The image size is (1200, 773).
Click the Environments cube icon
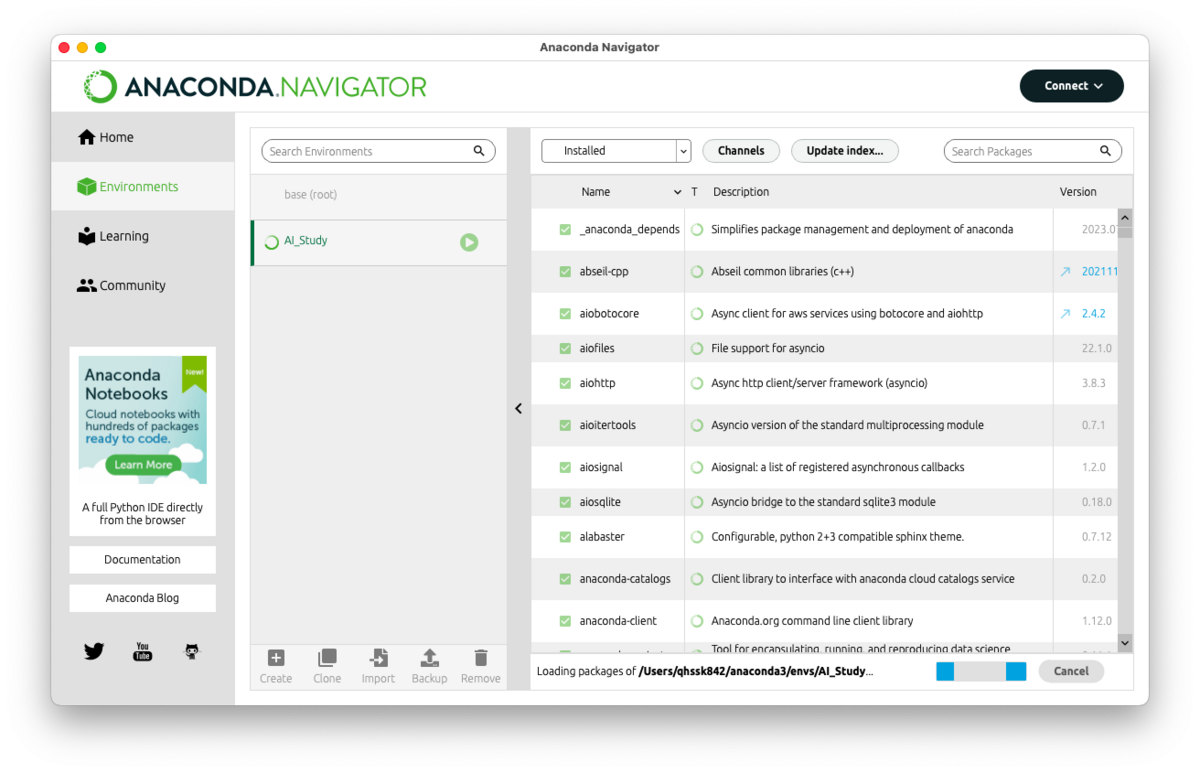[x=87, y=187]
